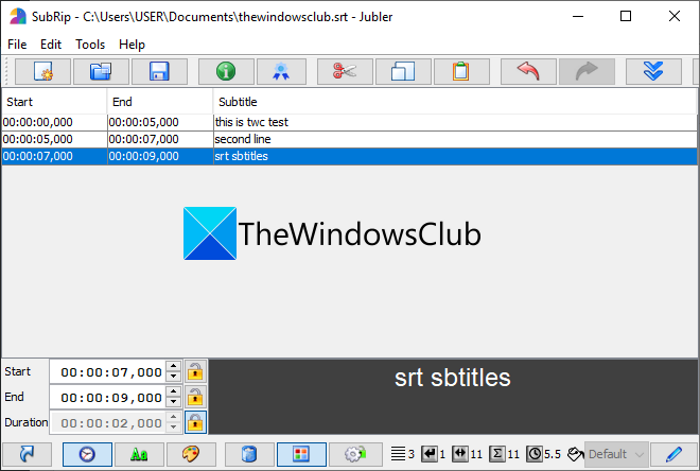Click the line width icon showing 11
The width and height of the screenshot is (700, 471).
(460, 454)
